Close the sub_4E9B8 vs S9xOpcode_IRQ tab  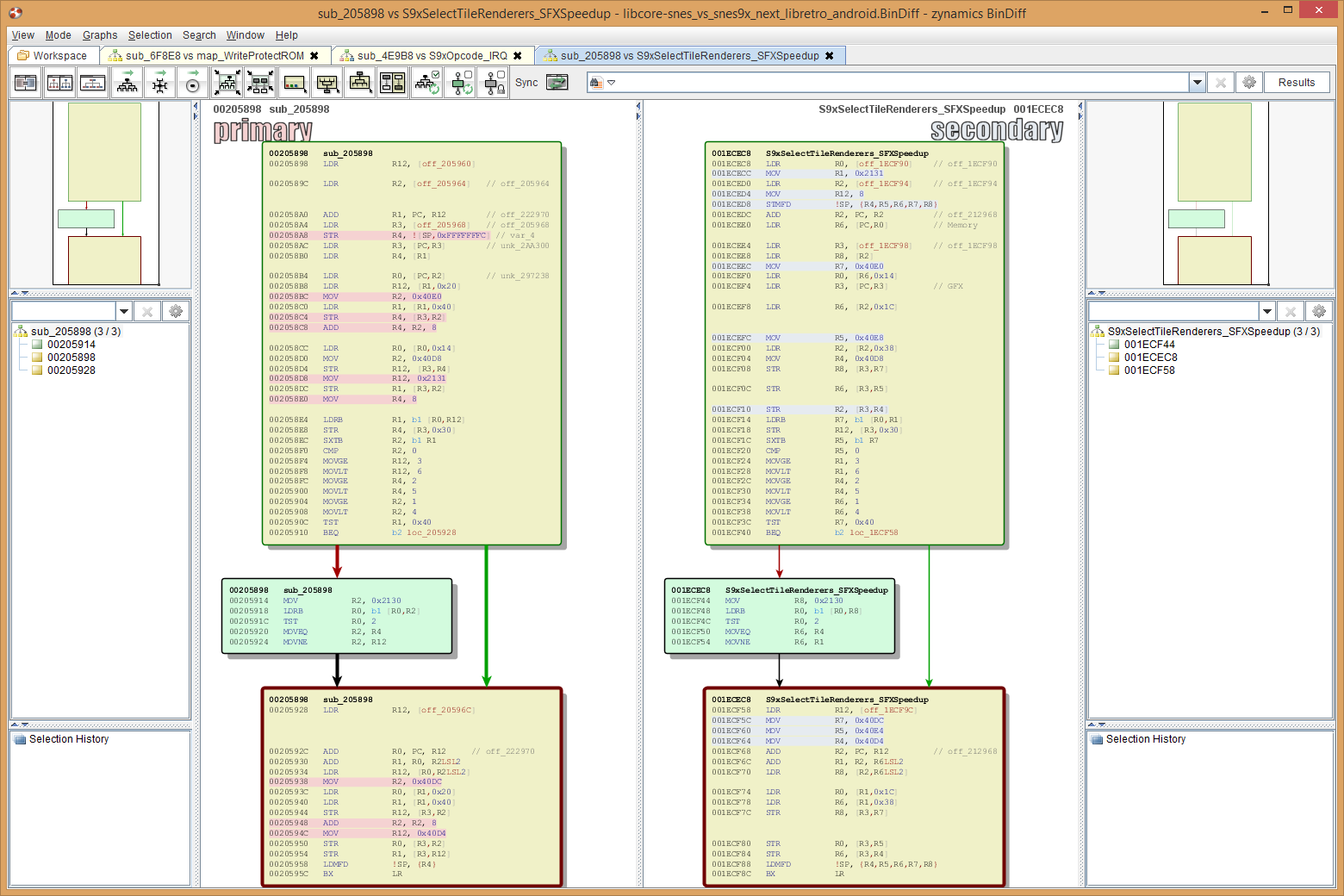(518, 56)
